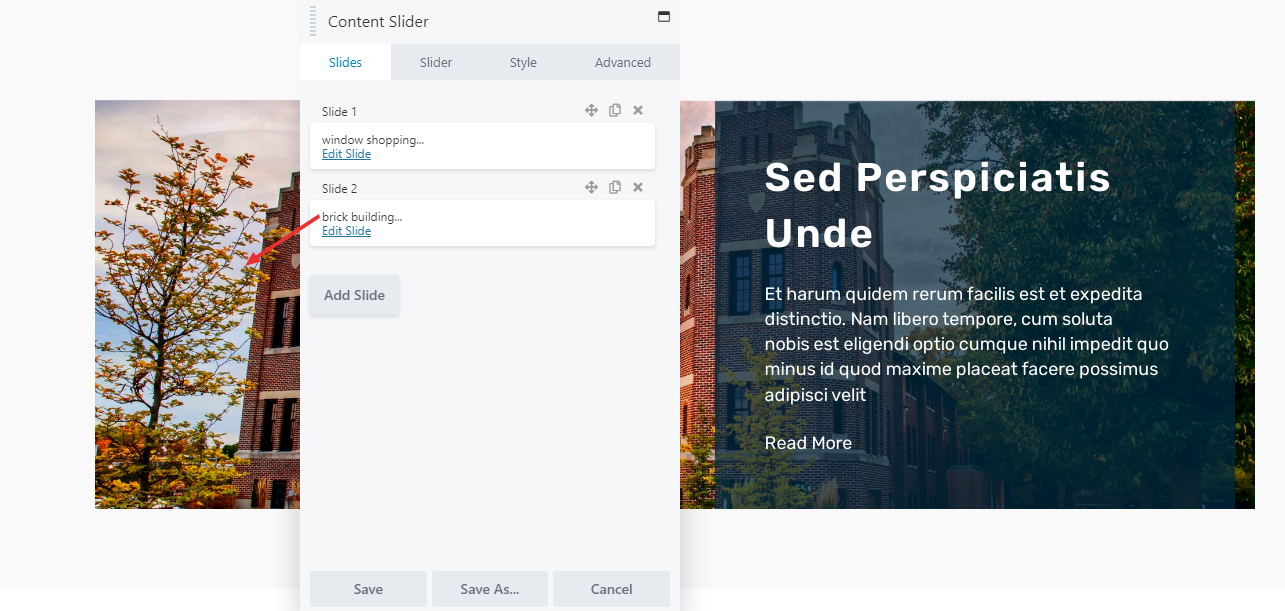
Task: Duplicate Slide 2 using its copy icon
Action: click(615, 187)
